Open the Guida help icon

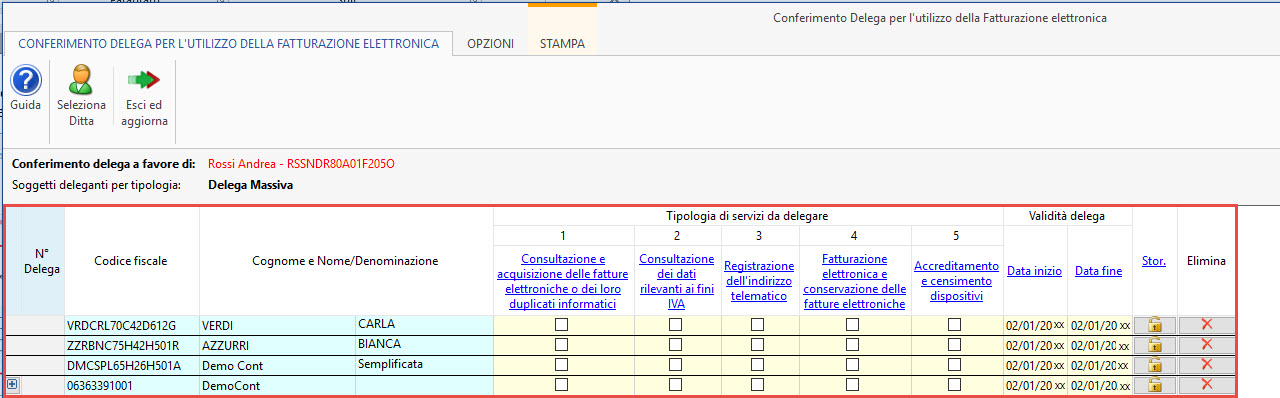click(x=25, y=80)
